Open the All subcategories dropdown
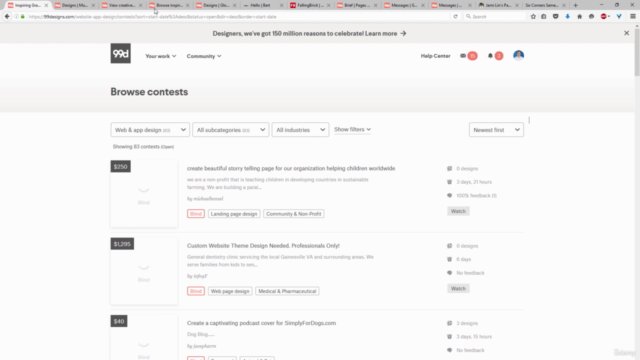The width and height of the screenshot is (640, 360). point(231,130)
